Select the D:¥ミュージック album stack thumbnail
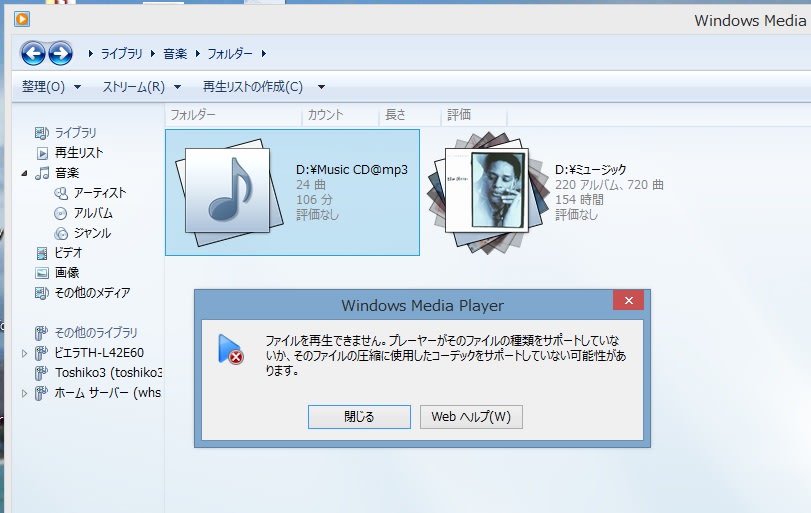The image size is (811, 513). [488, 192]
